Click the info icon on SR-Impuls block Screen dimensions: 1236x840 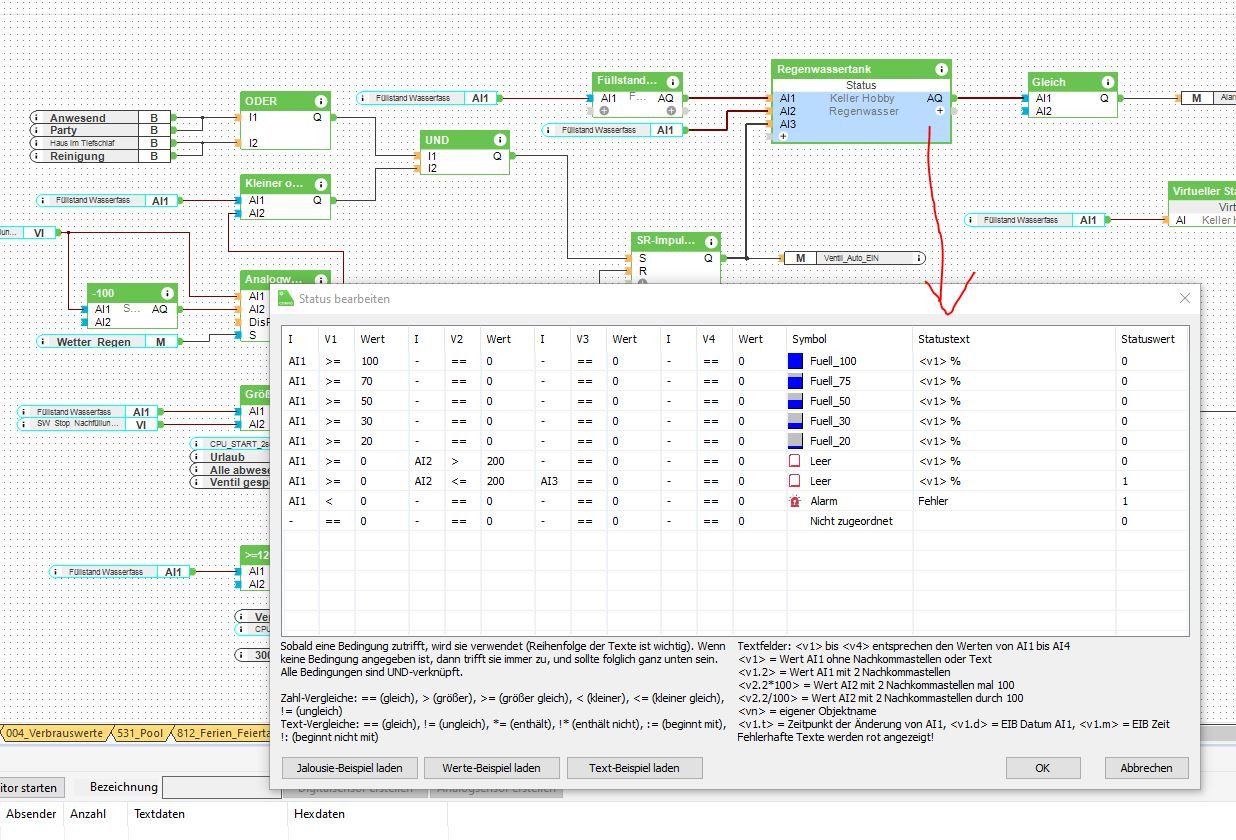point(709,242)
